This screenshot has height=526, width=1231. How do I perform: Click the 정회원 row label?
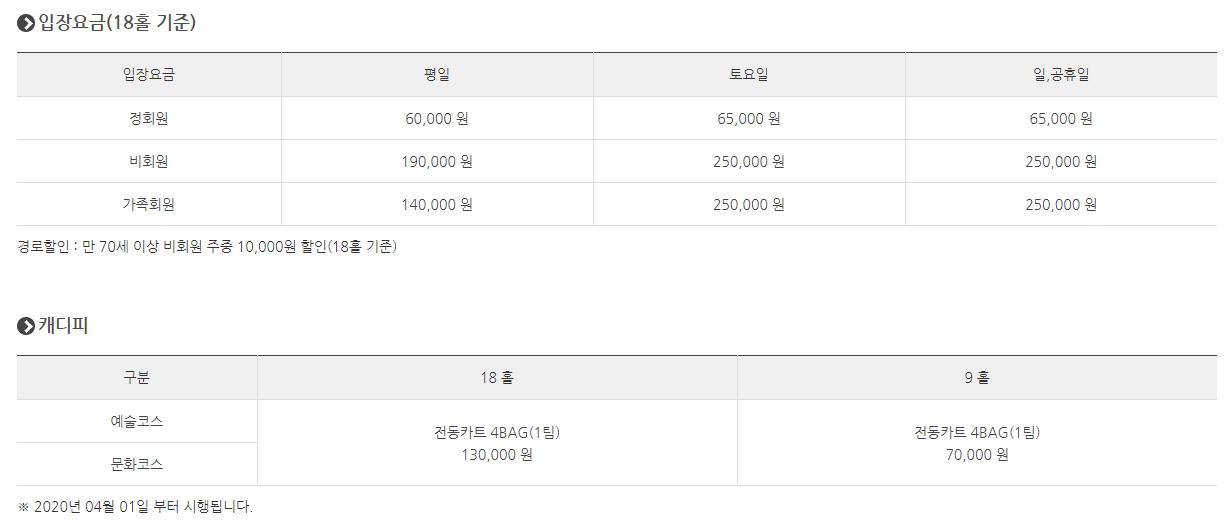[x=149, y=118]
